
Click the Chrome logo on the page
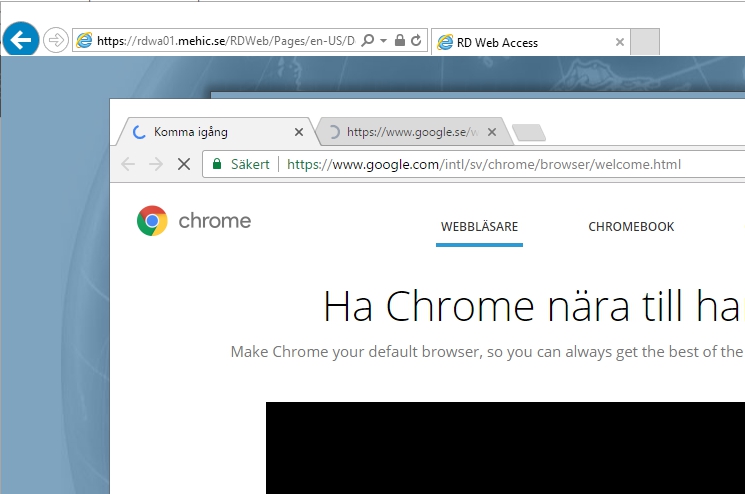point(194,221)
